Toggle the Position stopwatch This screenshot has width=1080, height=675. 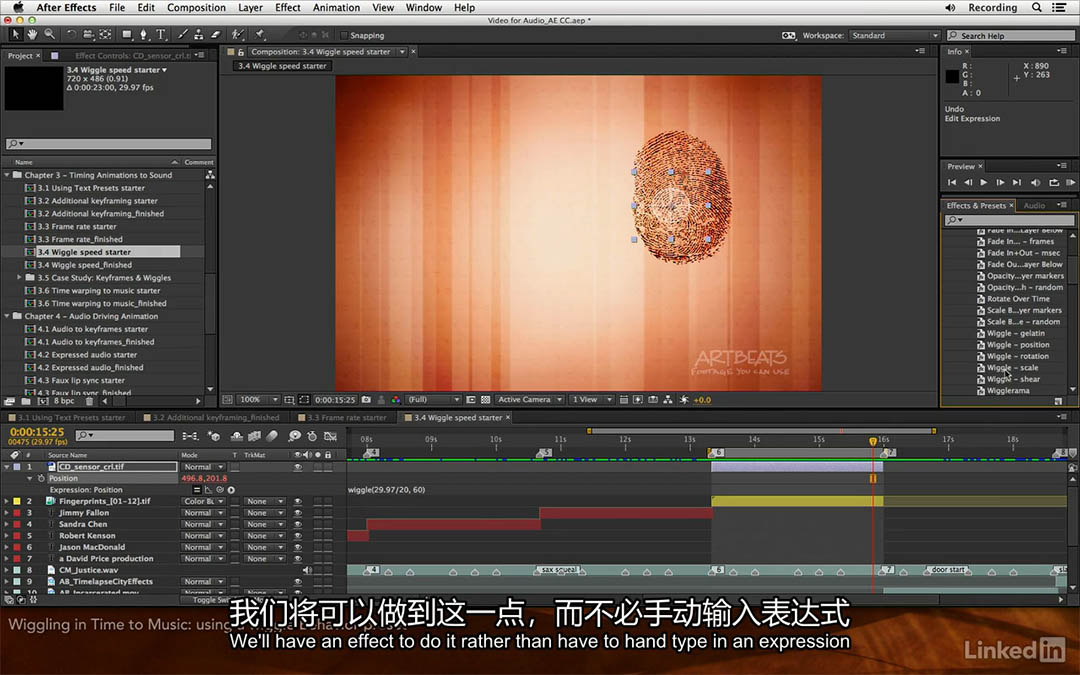click(41, 478)
